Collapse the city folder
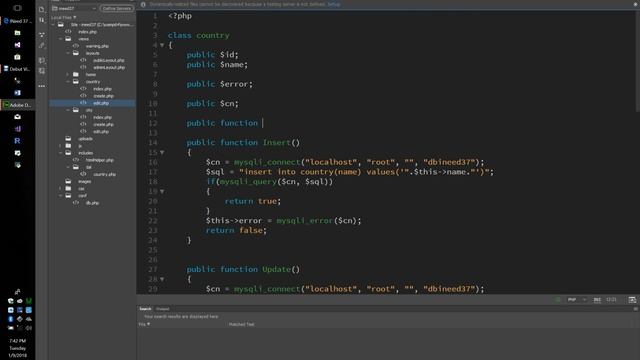Image resolution: width=640 pixels, height=360 pixels. pyautogui.click(x=68, y=110)
